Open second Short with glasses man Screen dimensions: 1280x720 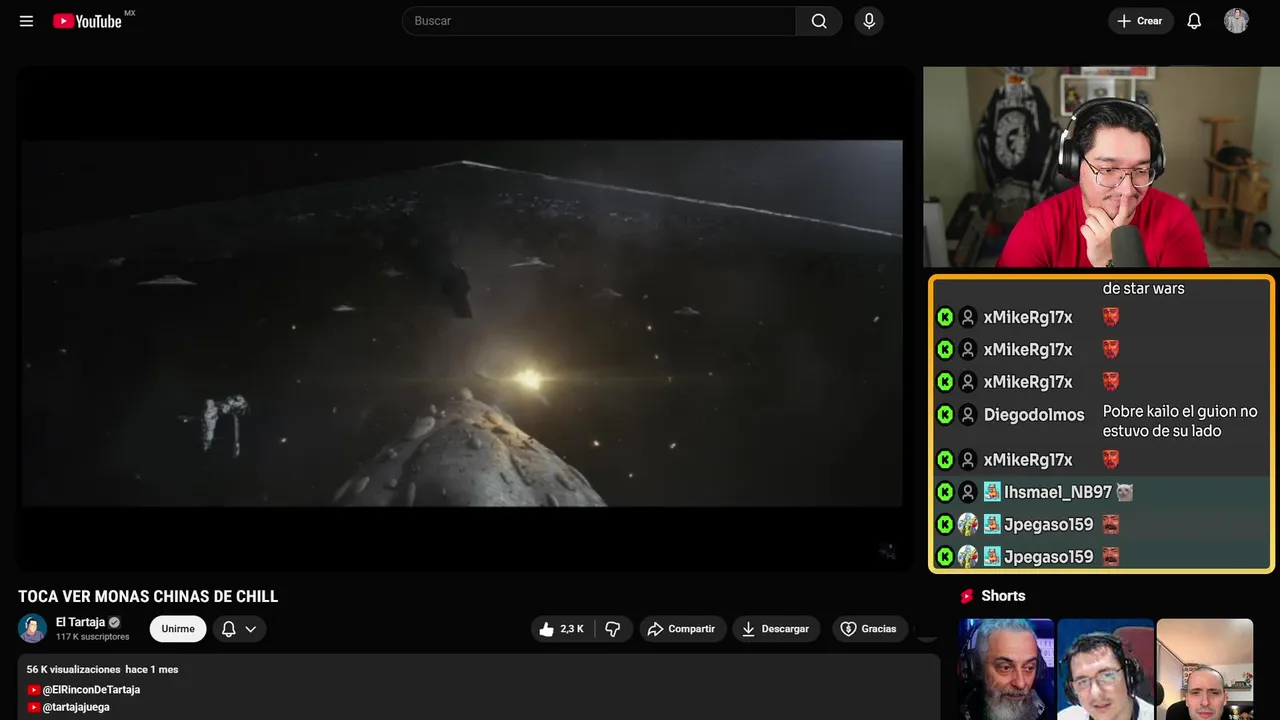(x=1105, y=669)
